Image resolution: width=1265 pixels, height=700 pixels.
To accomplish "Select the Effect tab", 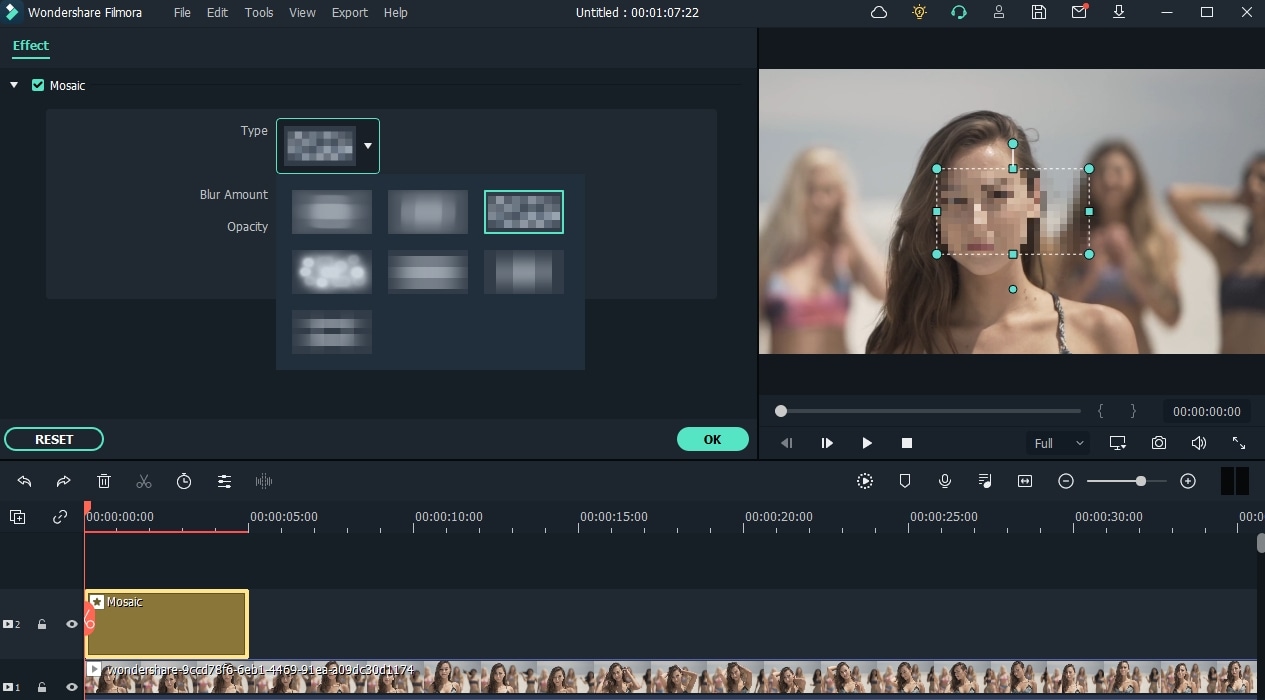I will click(31, 46).
